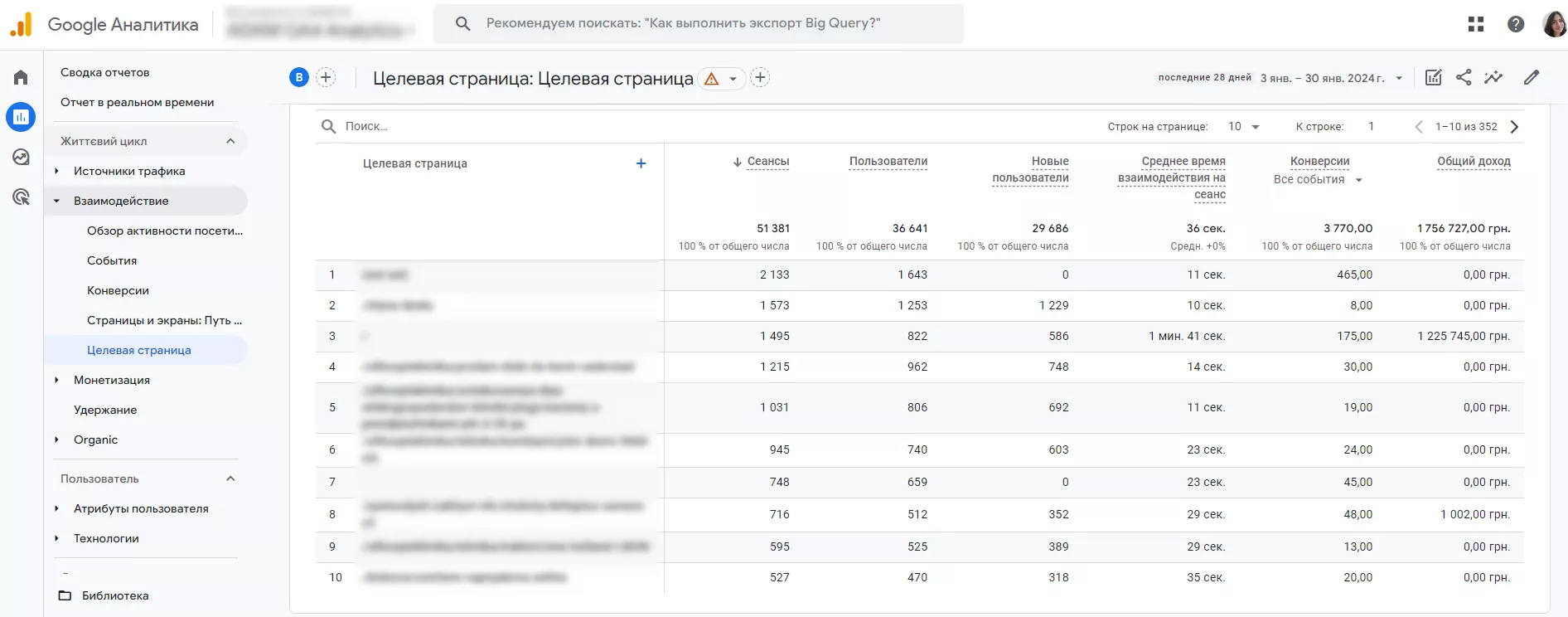Viewport: 1568px width, 617px height.
Task: Open the Help question mark icon
Action: pos(1516,24)
